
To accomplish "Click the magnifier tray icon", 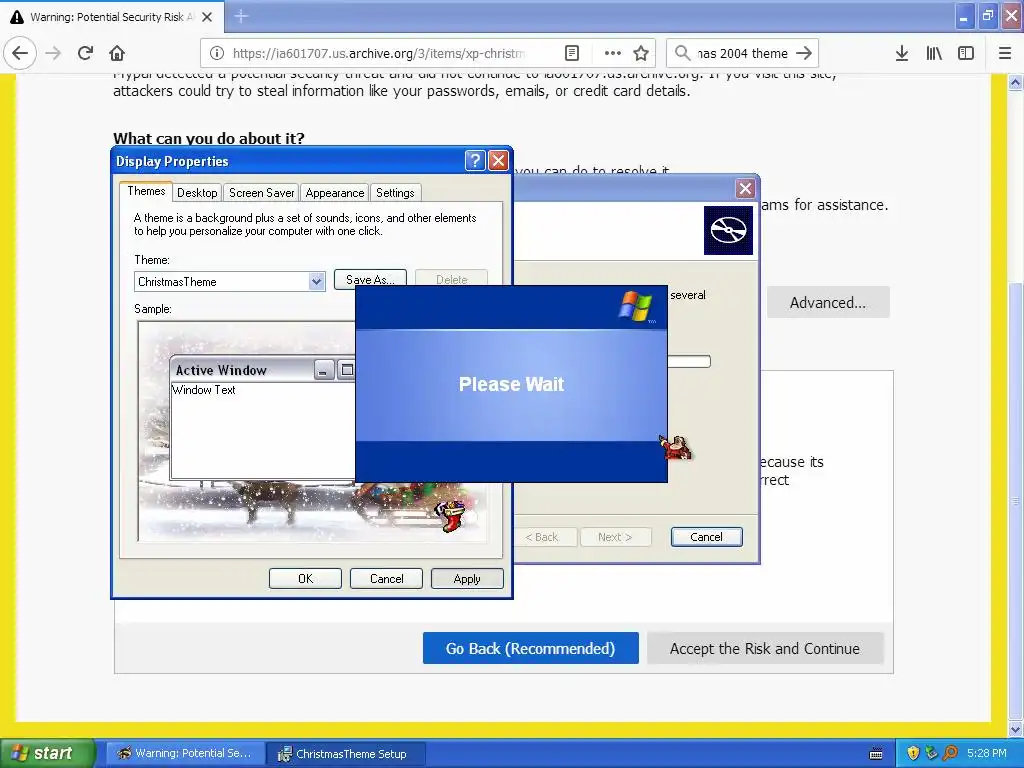I will 950,753.
